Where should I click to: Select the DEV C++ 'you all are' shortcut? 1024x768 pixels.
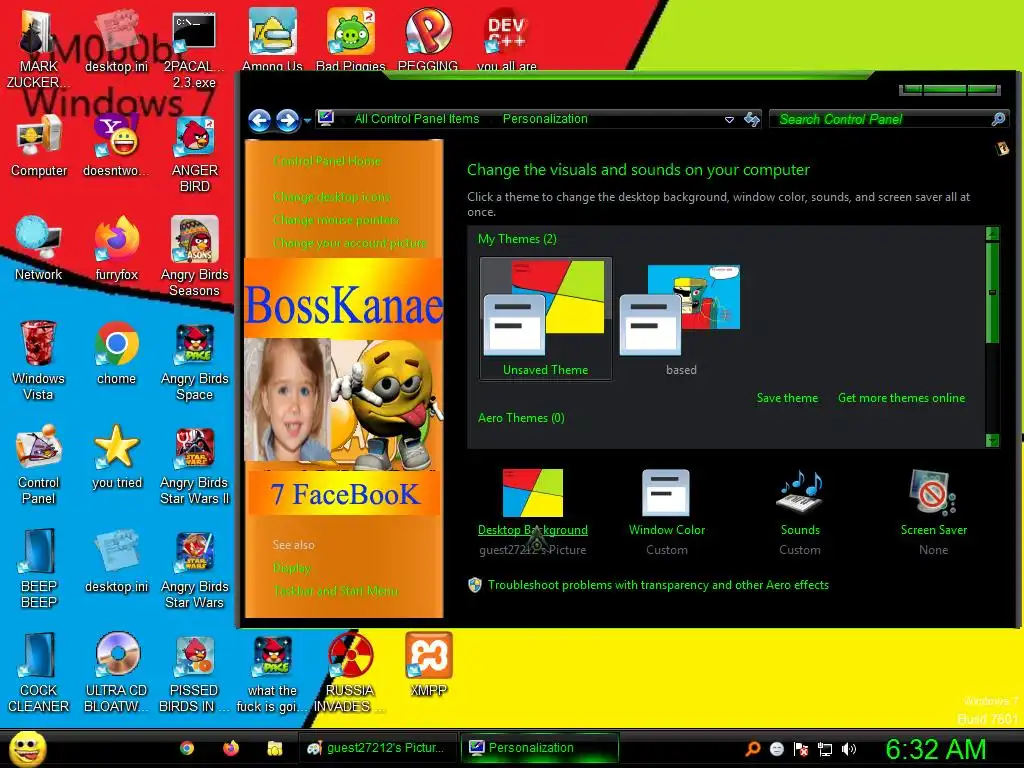click(x=507, y=39)
